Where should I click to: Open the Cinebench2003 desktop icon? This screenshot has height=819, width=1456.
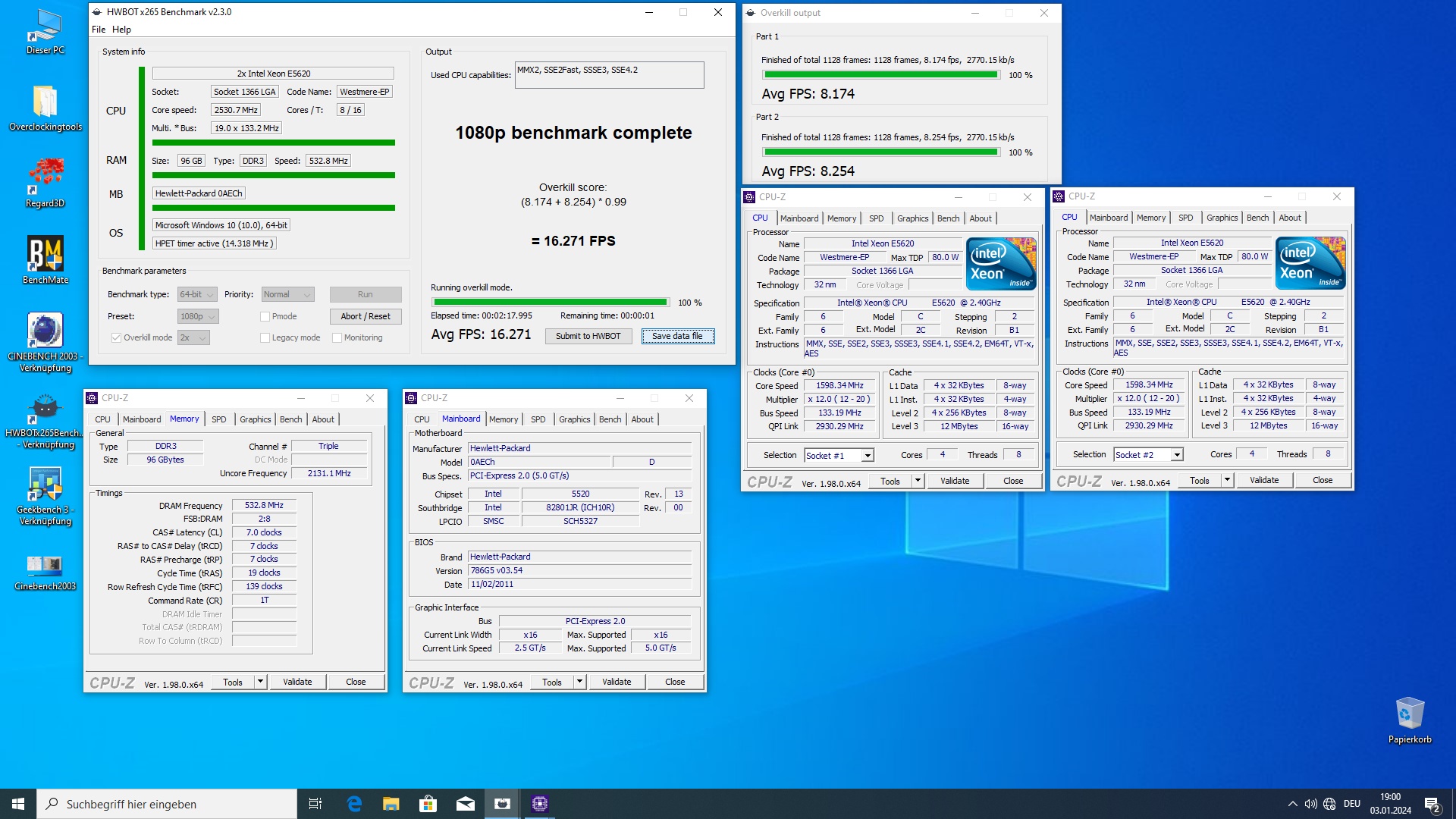pyautogui.click(x=45, y=572)
